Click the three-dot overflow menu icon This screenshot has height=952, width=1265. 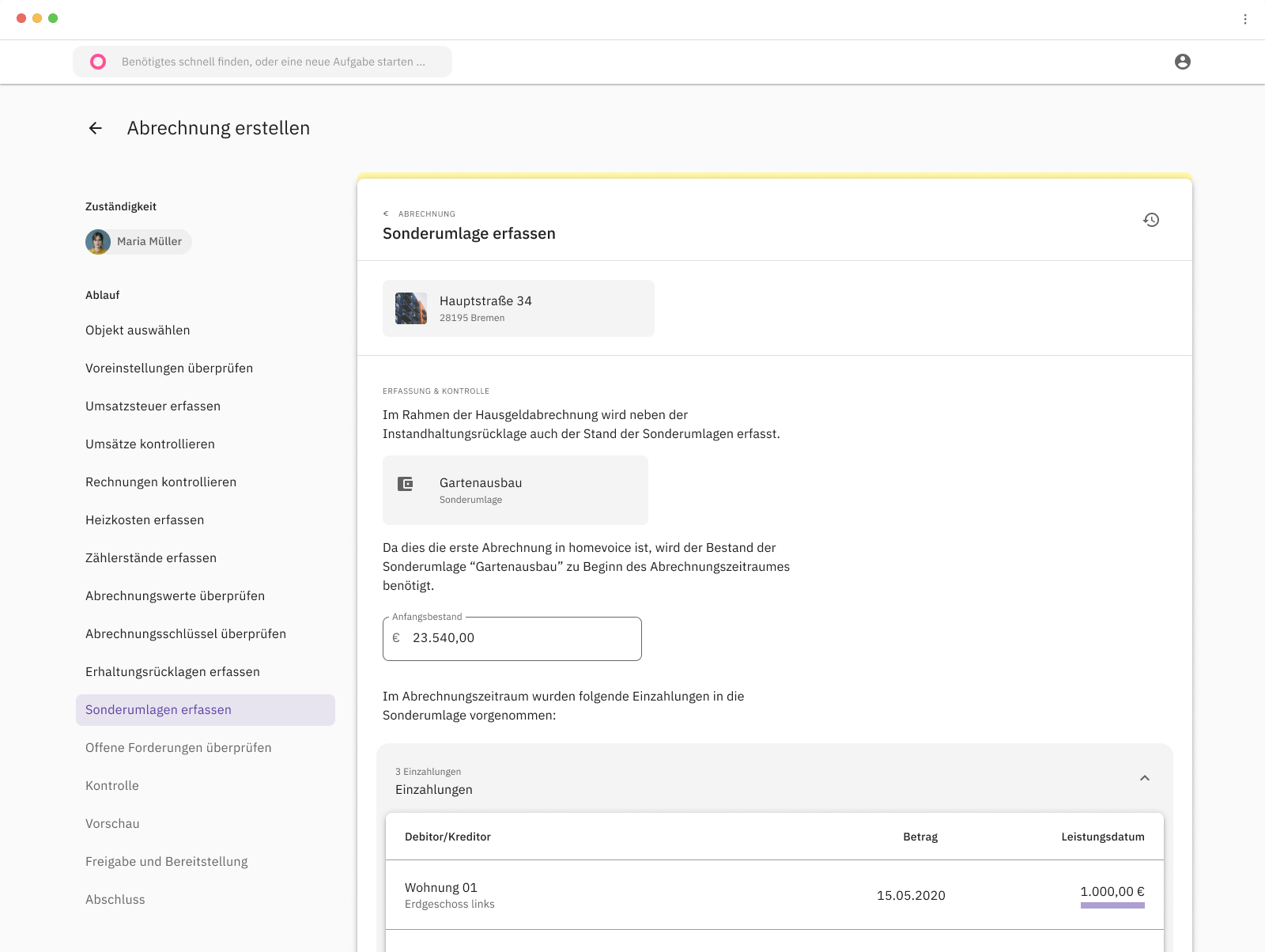pyautogui.click(x=1244, y=19)
